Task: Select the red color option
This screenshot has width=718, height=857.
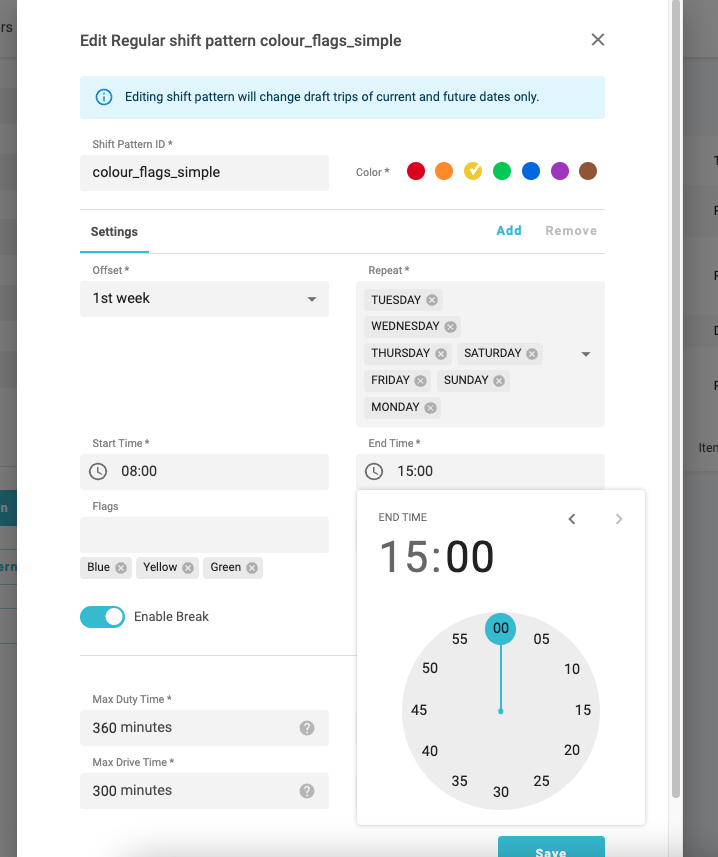Action: point(416,171)
